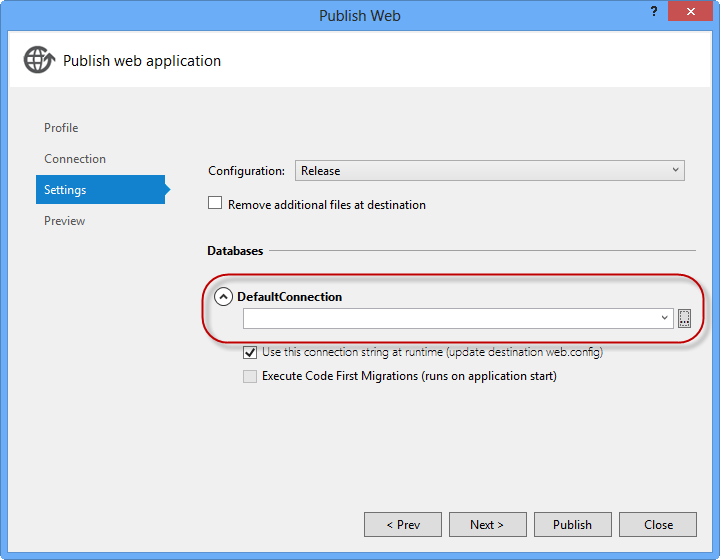This screenshot has width=720, height=560.
Task: Switch to the Profile tab
Action: [61, 128]
